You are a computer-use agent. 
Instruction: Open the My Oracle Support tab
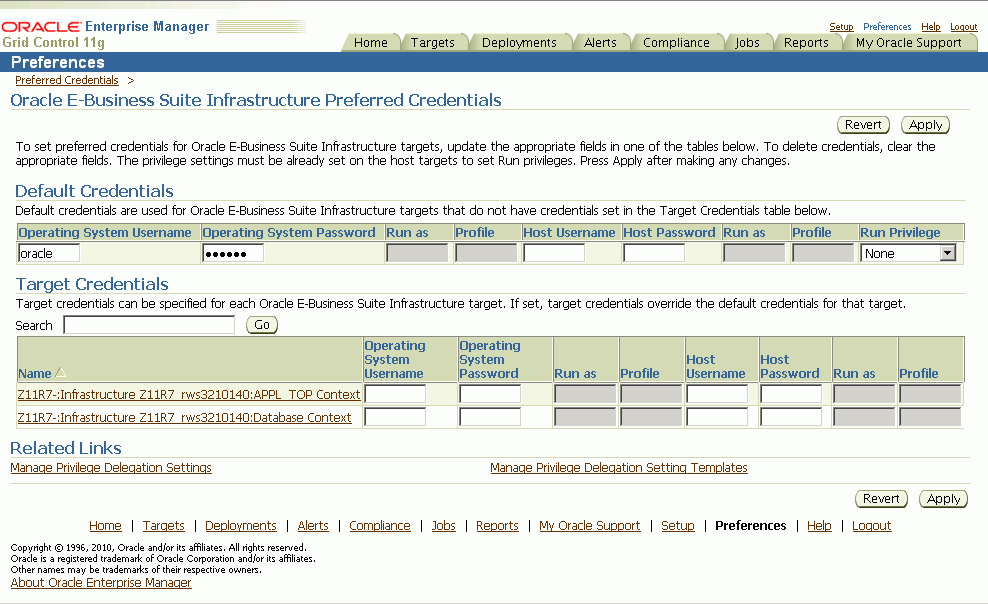[909, 42]
